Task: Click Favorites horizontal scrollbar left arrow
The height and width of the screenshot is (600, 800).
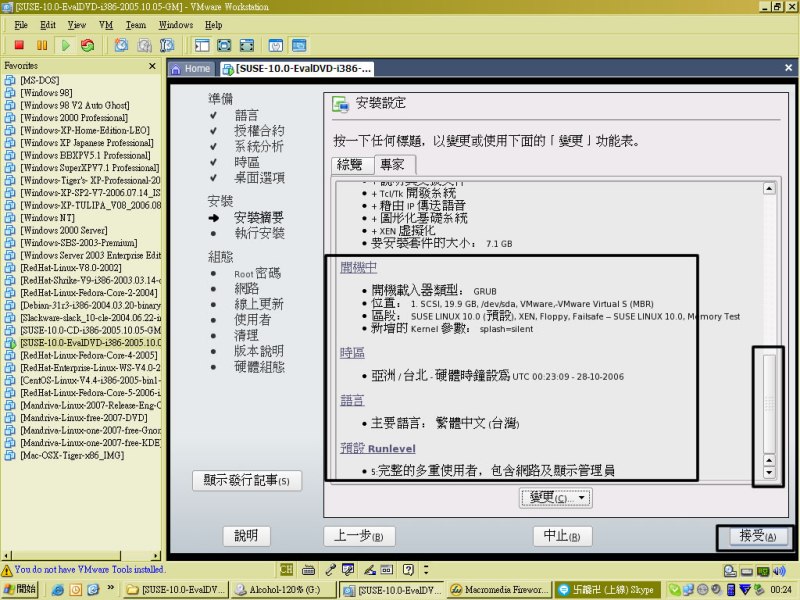Action: click(6, 556)
